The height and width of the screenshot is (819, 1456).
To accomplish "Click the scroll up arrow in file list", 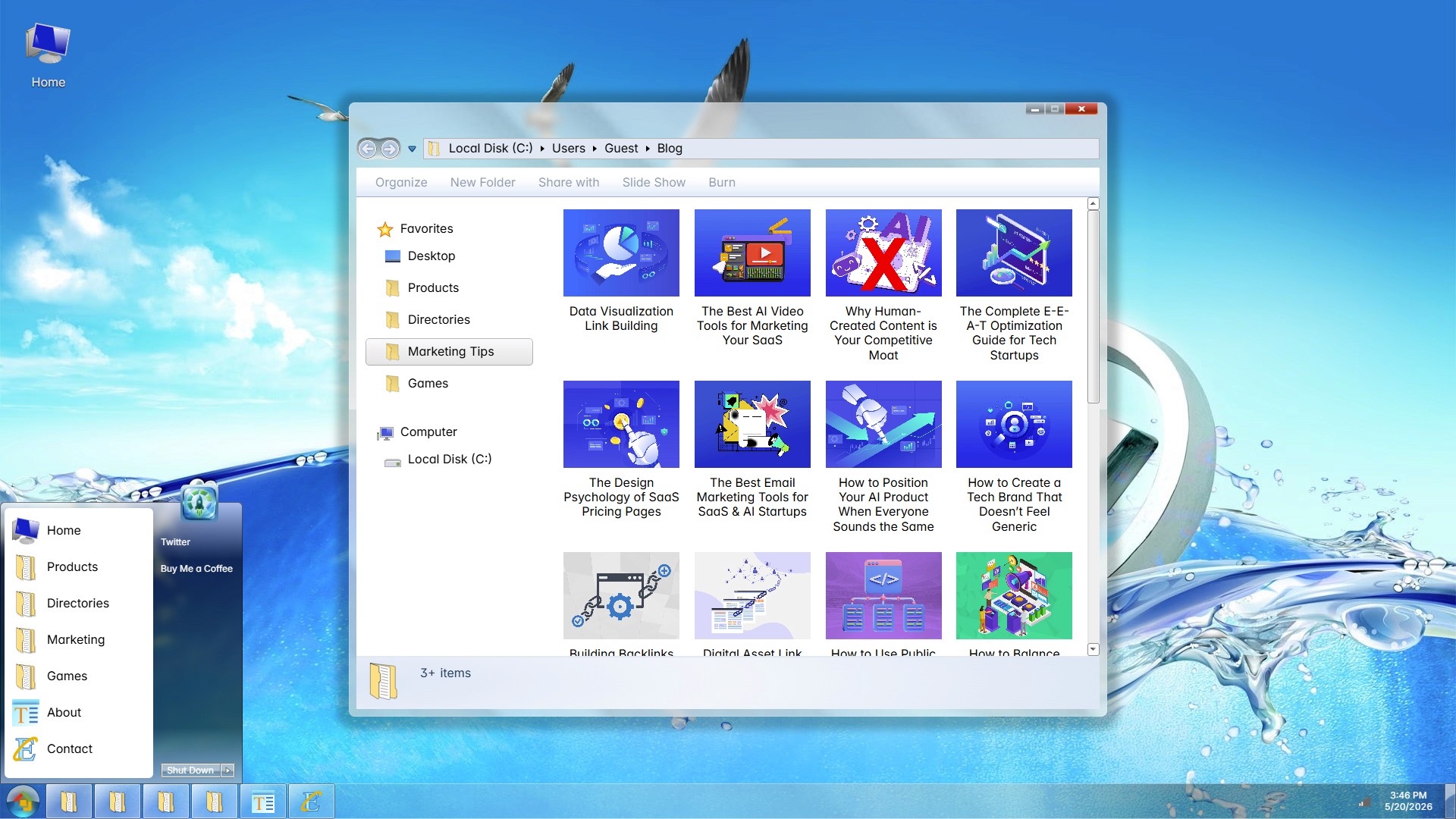I will click(x=1093, y=204).
